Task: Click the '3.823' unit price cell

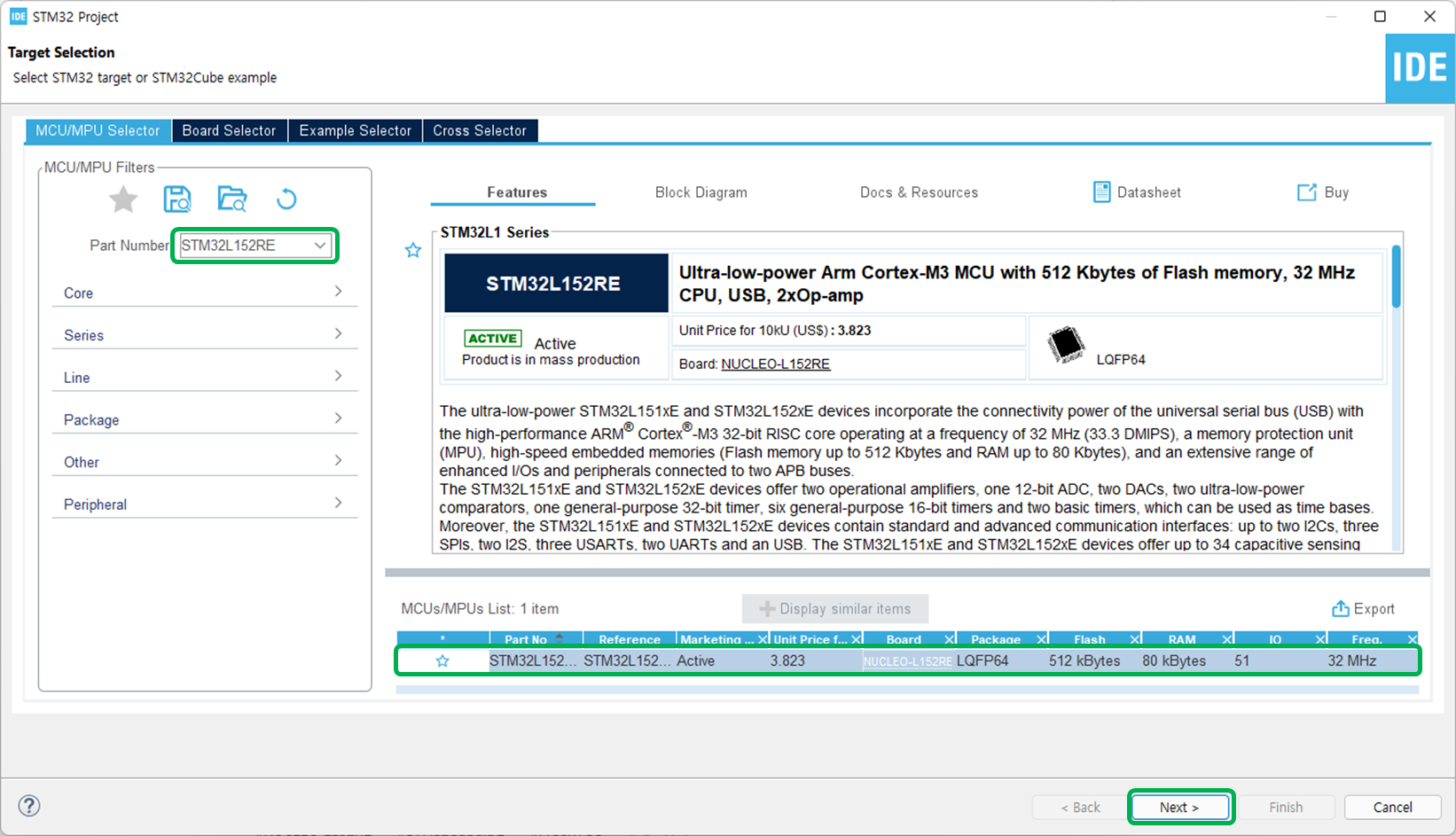Action: (787, 660)
